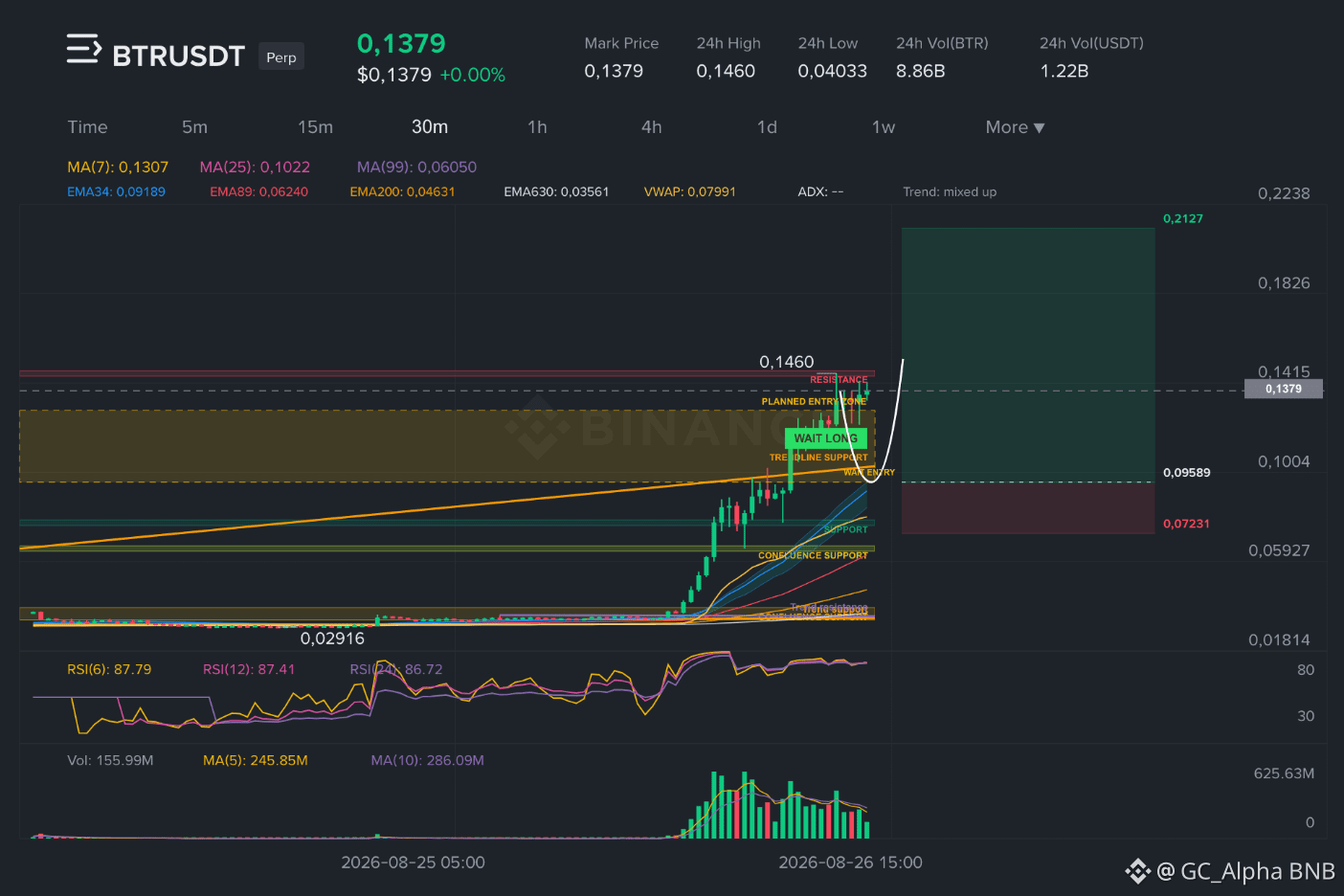Image resolution: width=1344 pixels, height=896 pixels.
Task: Click the VWAP: 0,07991 readout
Action: 689,191
